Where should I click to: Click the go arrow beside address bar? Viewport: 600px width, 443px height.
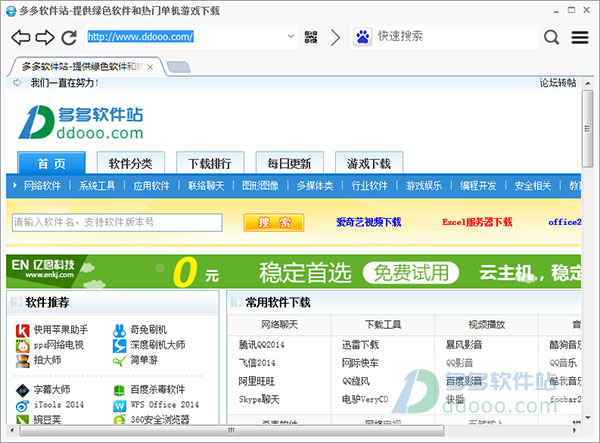[335, 37]
